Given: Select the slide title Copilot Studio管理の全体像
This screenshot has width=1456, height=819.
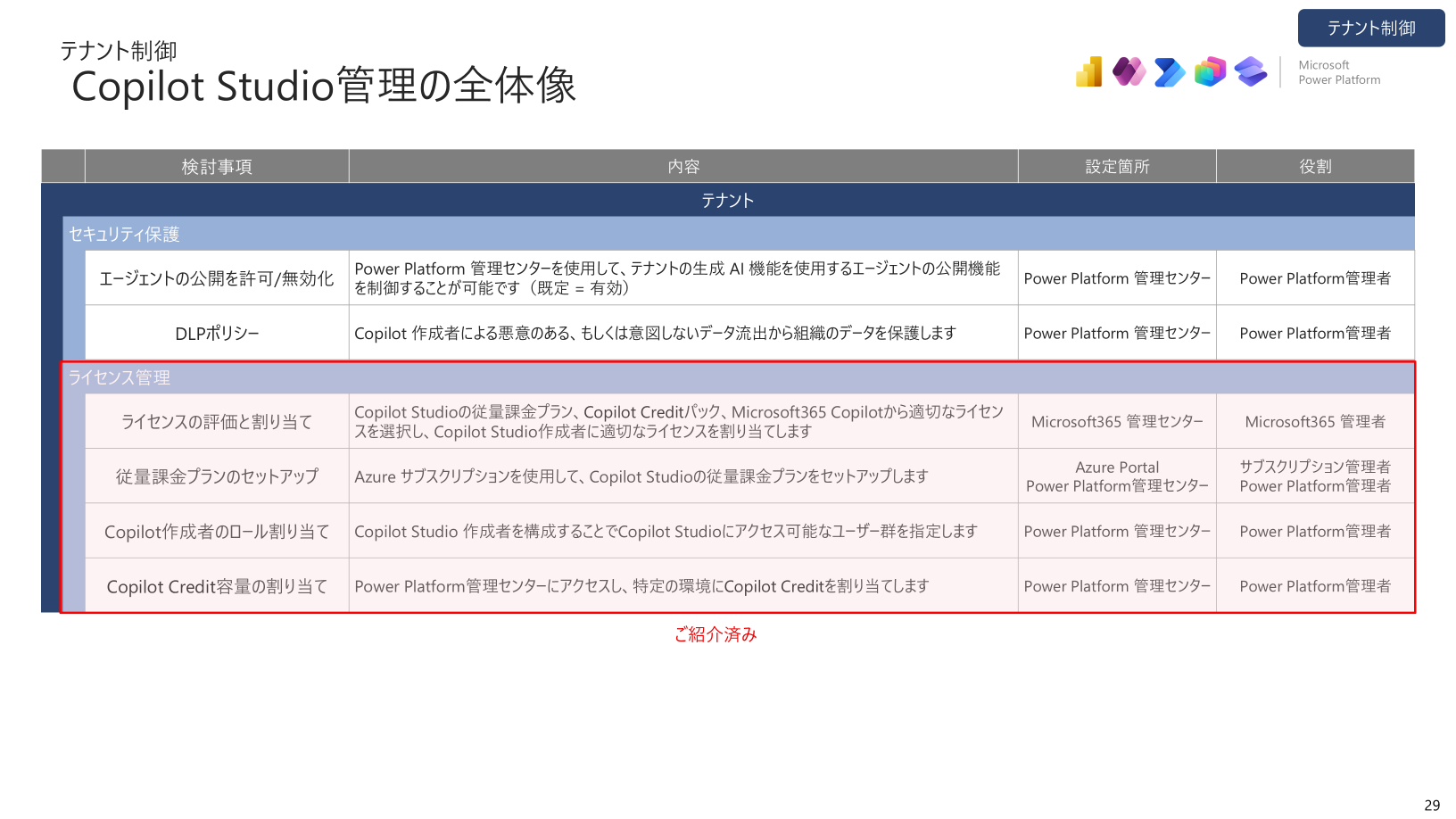Looking at the screenshot, I should [x=324, y=87].
